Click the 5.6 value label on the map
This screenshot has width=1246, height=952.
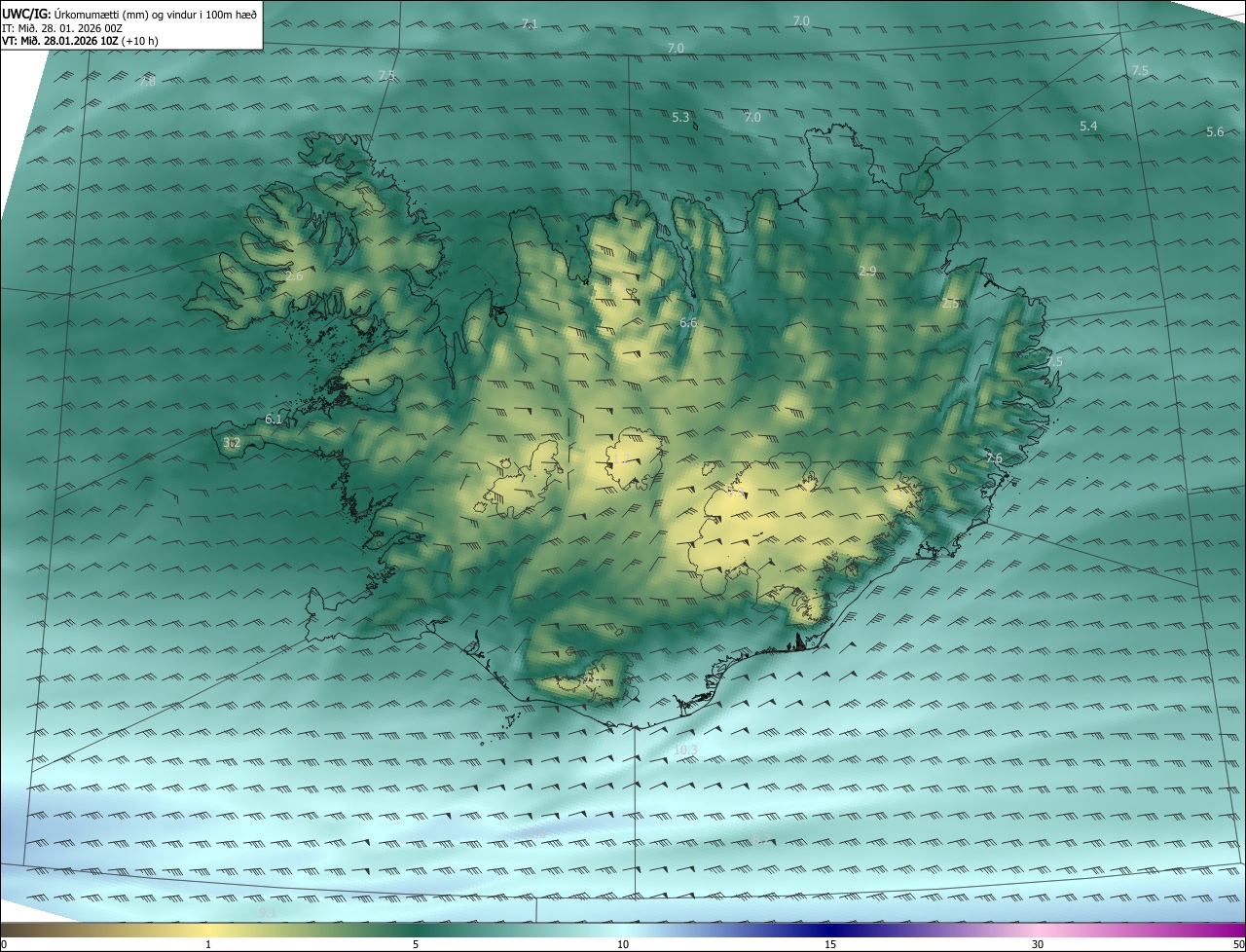(1215, 132)
